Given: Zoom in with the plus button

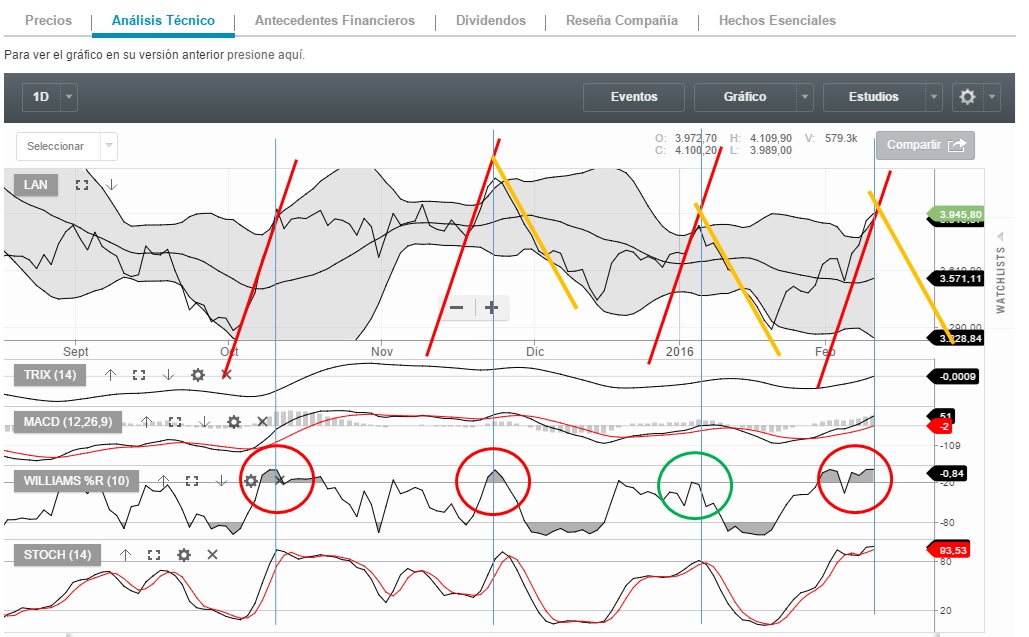Looking at the screenshot, I should tap(492, 308).
